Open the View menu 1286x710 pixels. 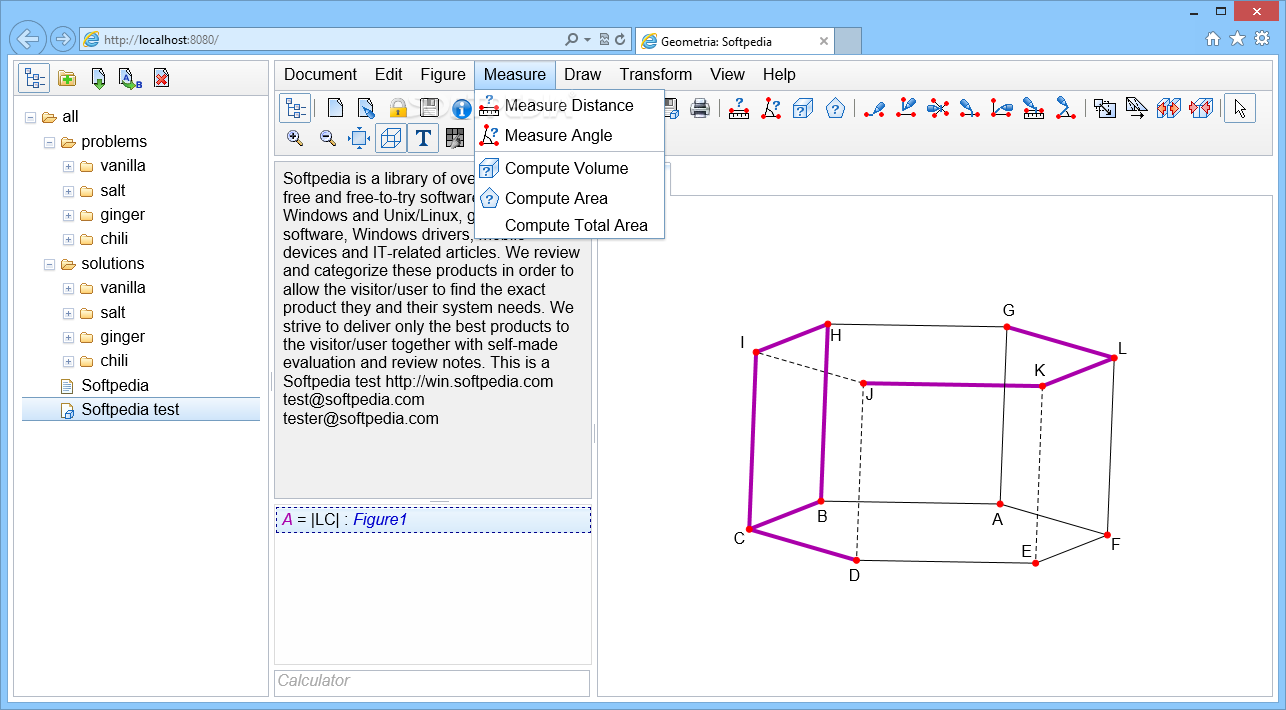728,74
